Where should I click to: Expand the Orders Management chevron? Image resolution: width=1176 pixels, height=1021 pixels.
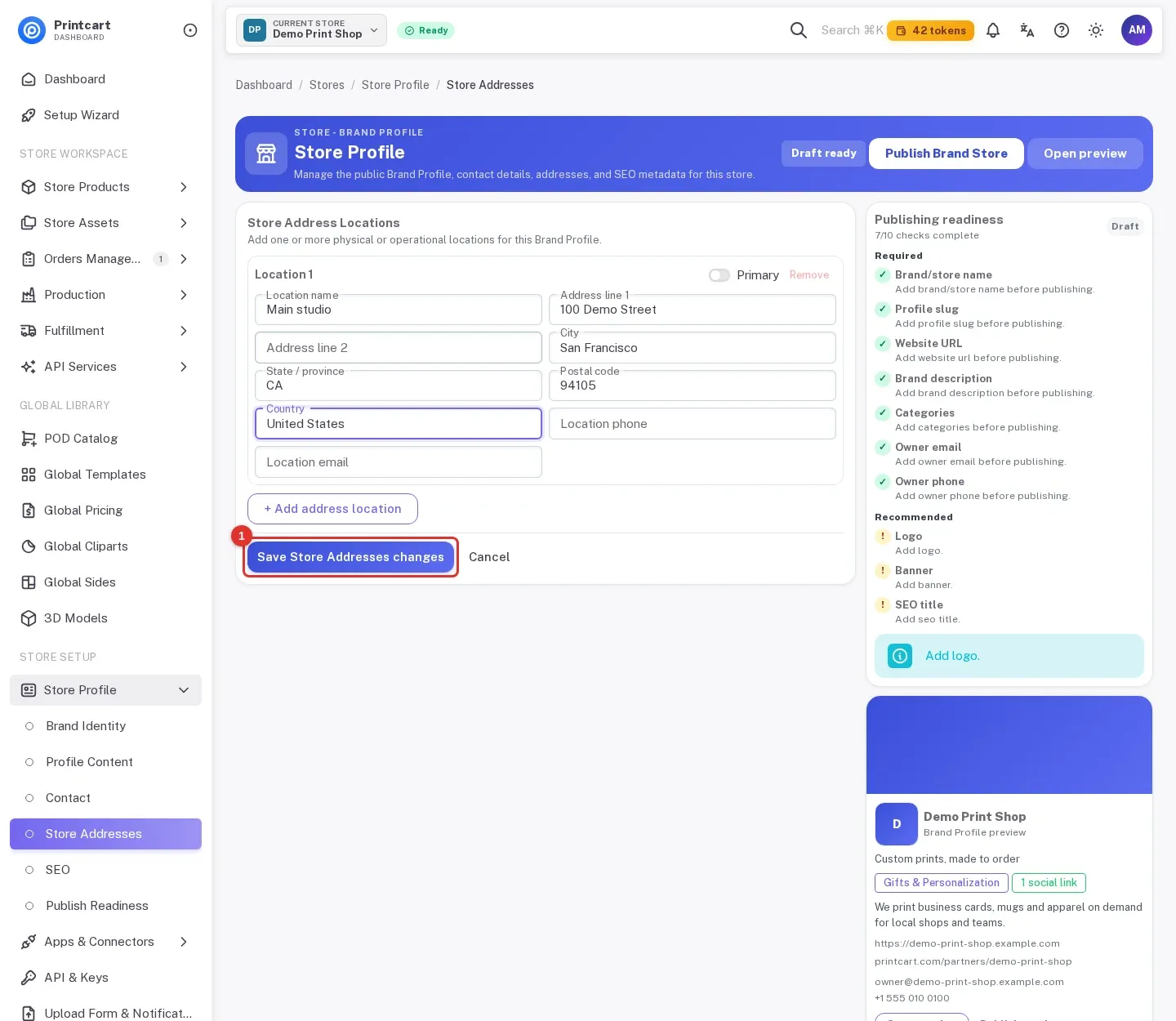(x=184, y=259)
